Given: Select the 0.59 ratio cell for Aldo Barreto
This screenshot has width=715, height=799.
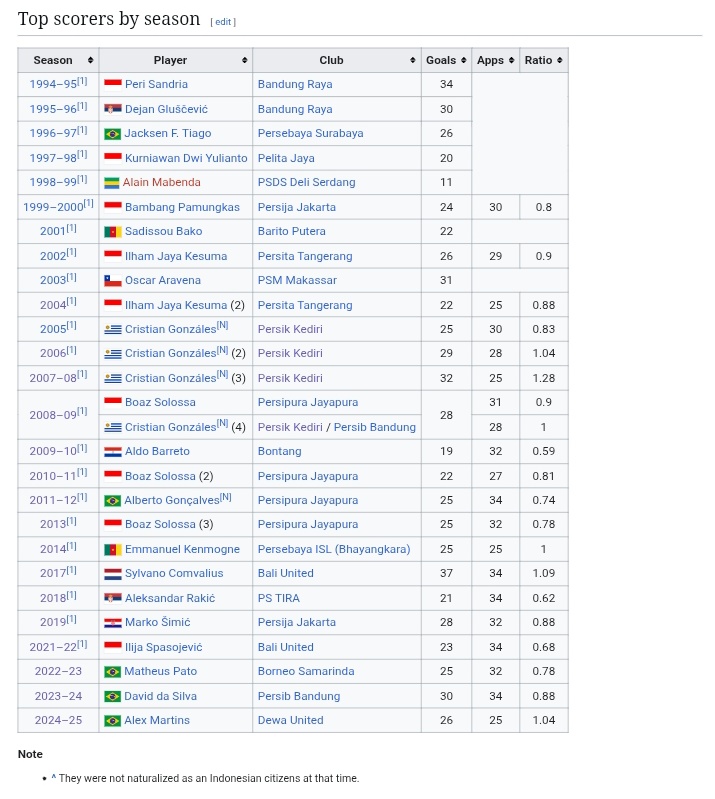Looking at the screenshot, I should pyautogui.click(x=543, y=451).
